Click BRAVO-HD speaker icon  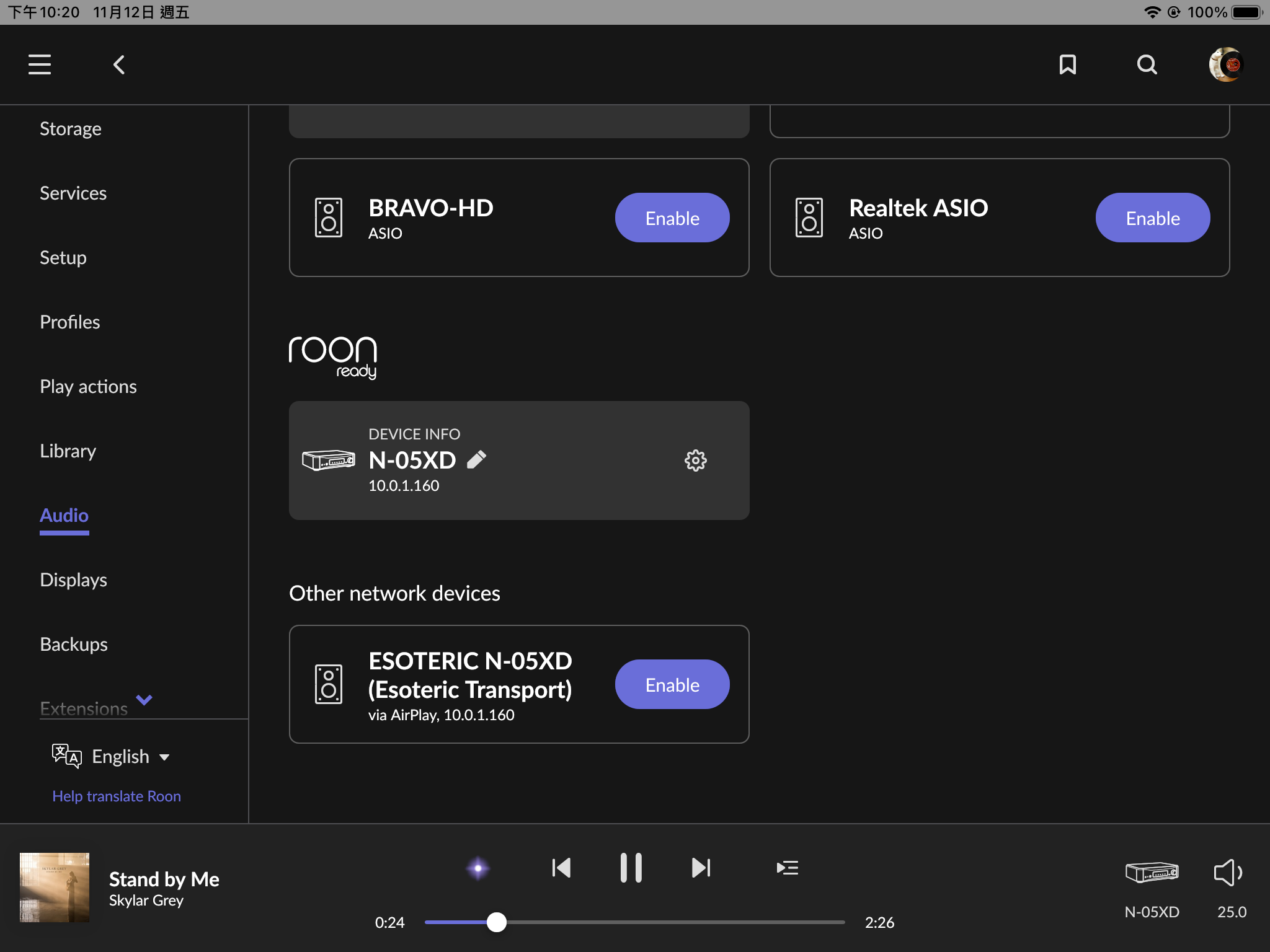pyautogui.click(x=329, y=218)
